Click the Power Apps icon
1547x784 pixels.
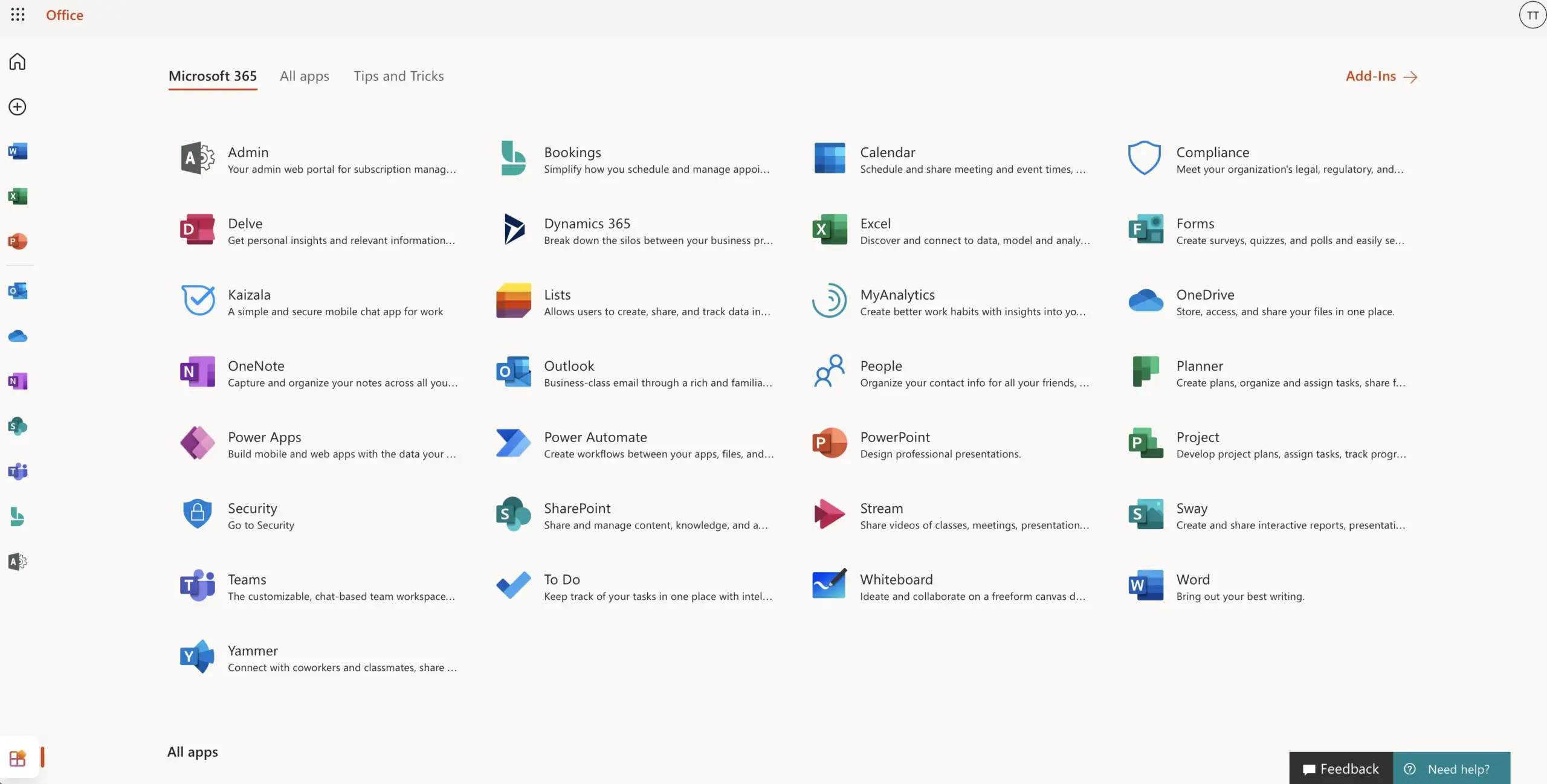pyautogui.click(x=198, y=443)
